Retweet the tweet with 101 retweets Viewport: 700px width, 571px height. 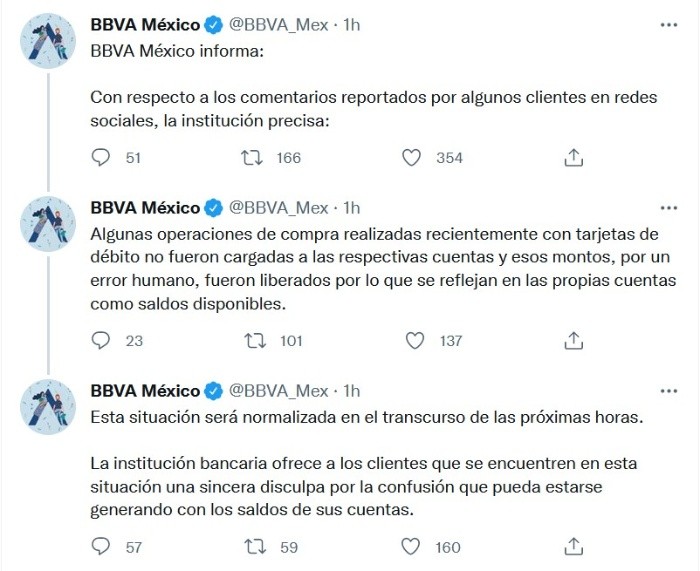254,340
